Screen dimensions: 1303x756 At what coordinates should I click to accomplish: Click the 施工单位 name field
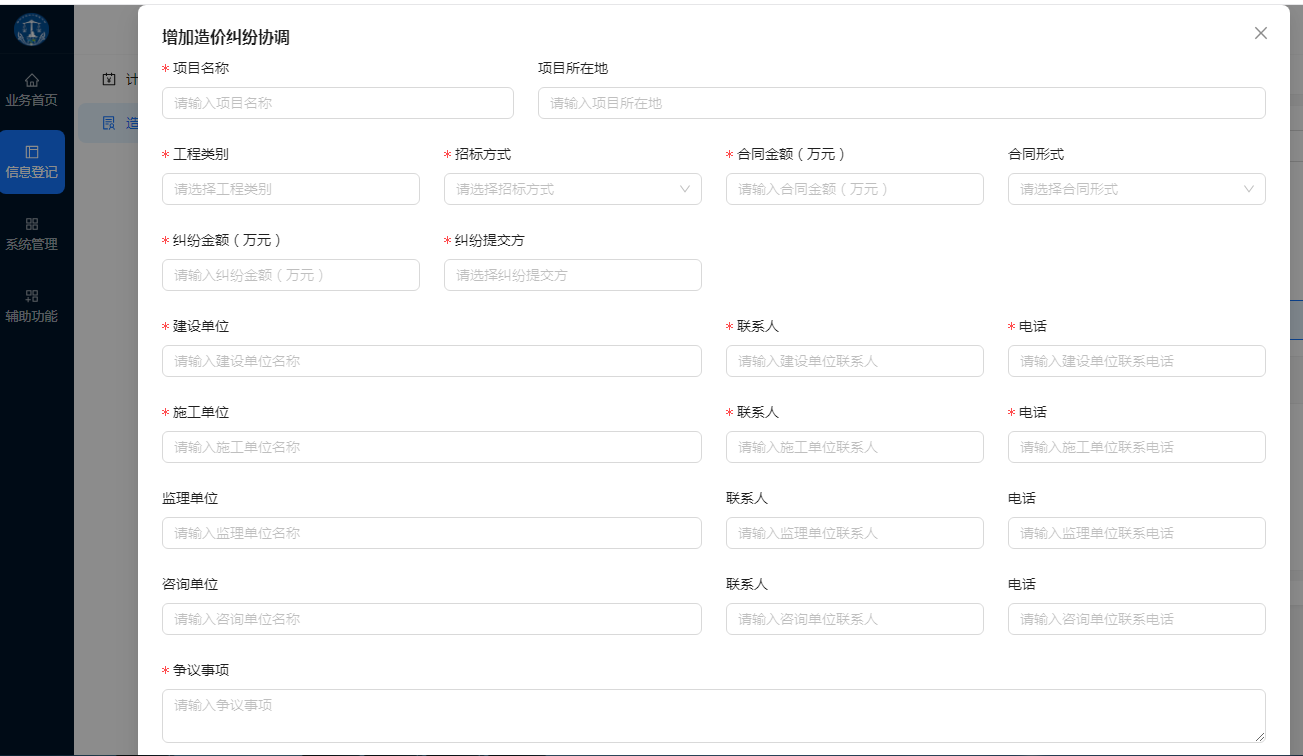432,447
